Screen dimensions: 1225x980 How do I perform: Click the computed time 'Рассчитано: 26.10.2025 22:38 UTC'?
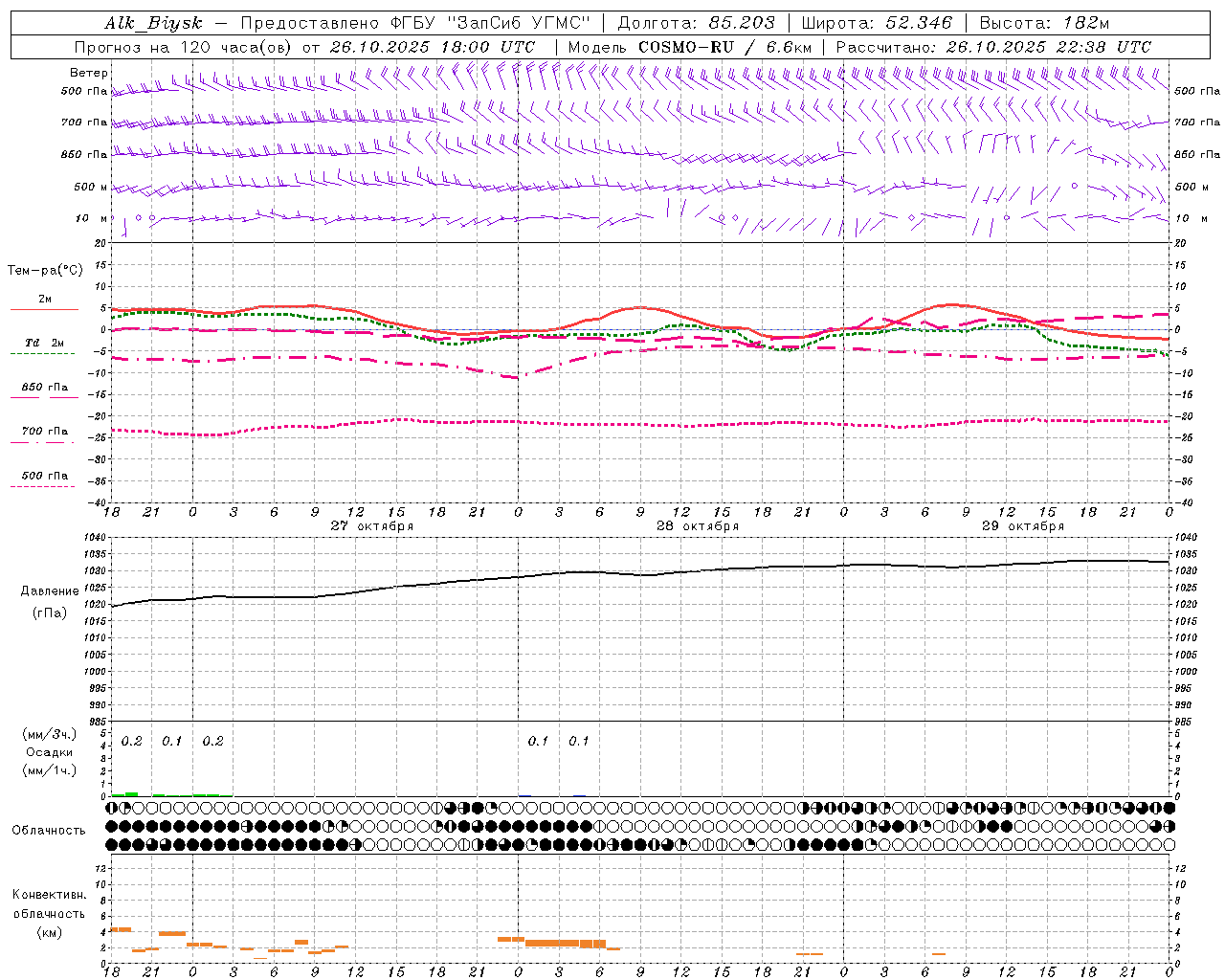(993, 47)
